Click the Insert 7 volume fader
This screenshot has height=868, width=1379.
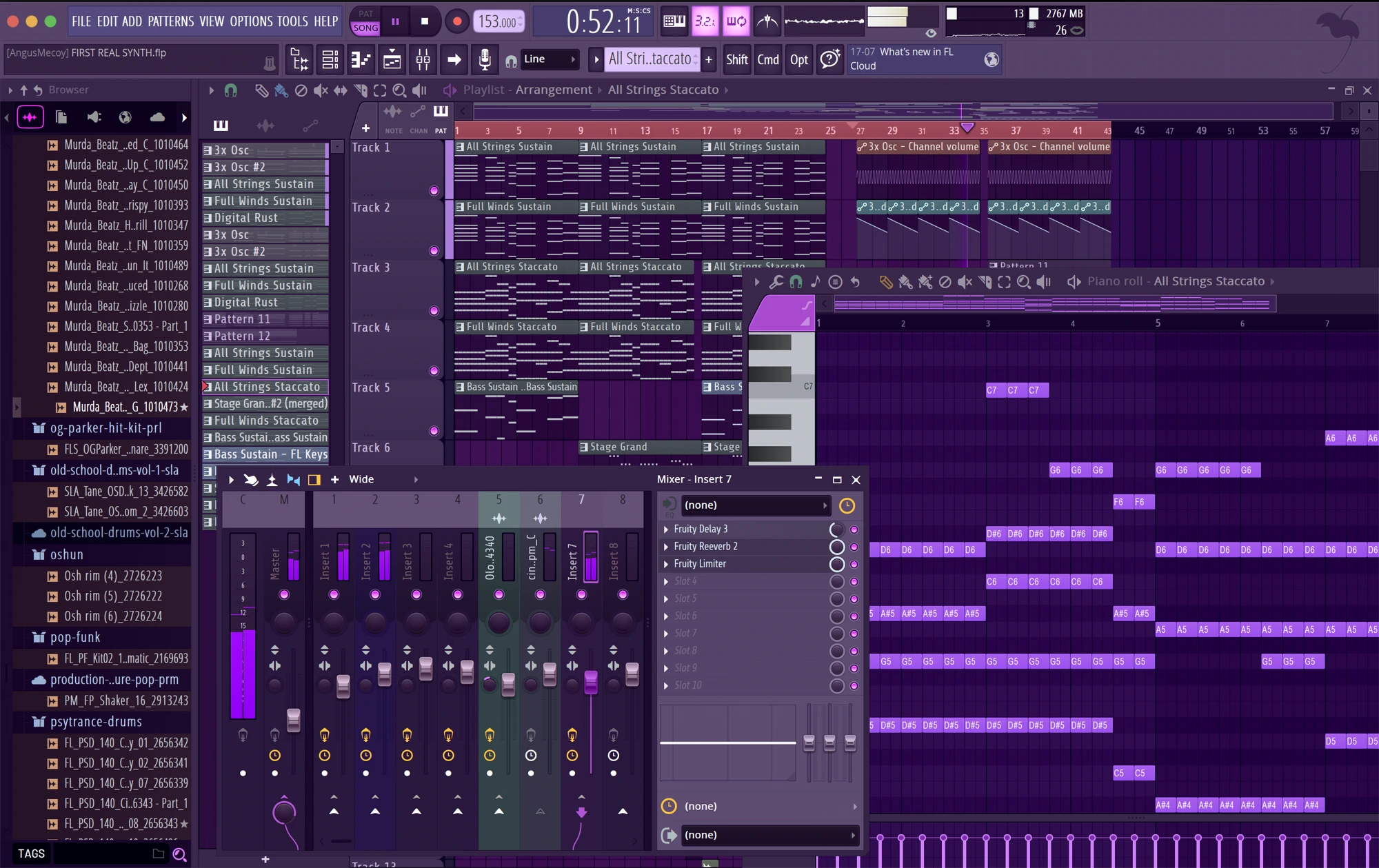(591, 683)
